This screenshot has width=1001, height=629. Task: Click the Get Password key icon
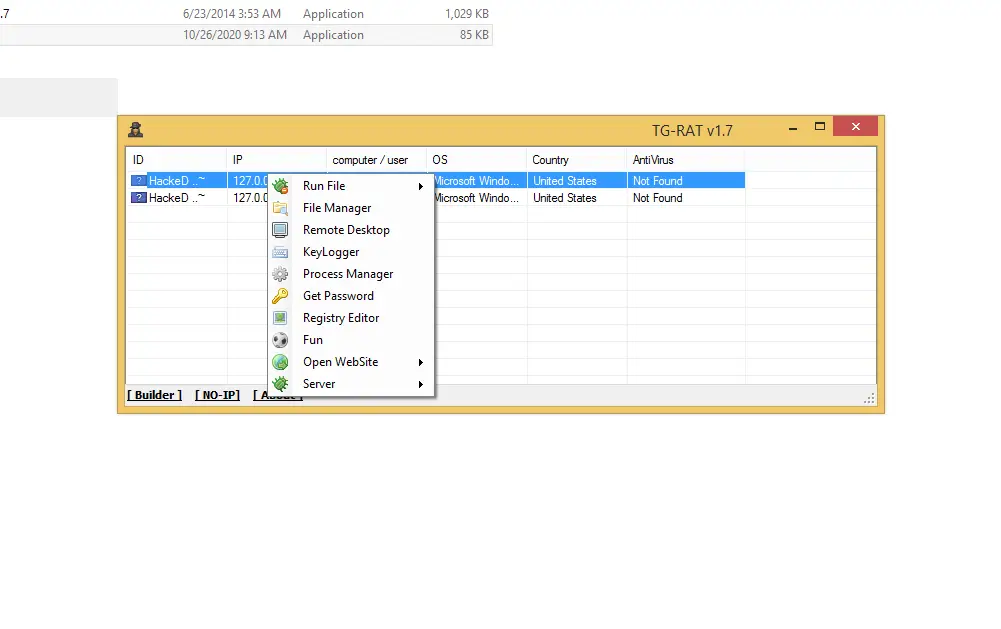(x=281, y=296)
